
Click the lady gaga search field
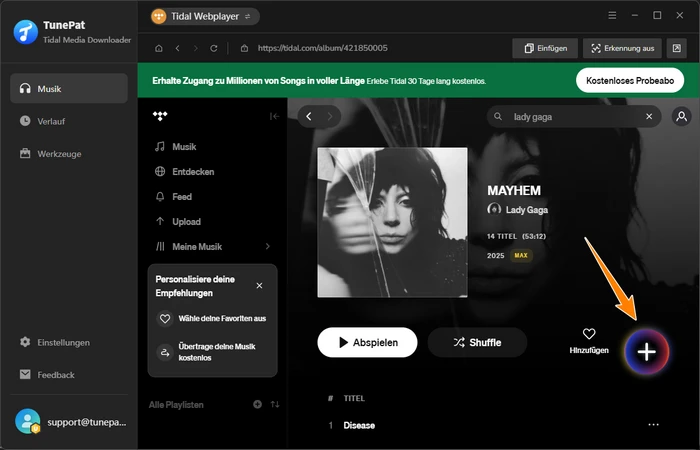point(573,117)
